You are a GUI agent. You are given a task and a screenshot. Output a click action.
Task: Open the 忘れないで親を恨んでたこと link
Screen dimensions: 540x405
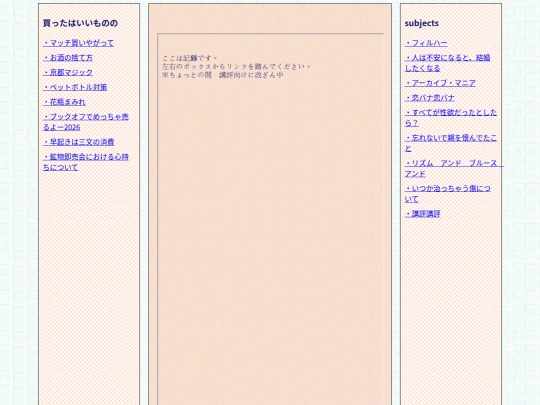coord(451,143)
